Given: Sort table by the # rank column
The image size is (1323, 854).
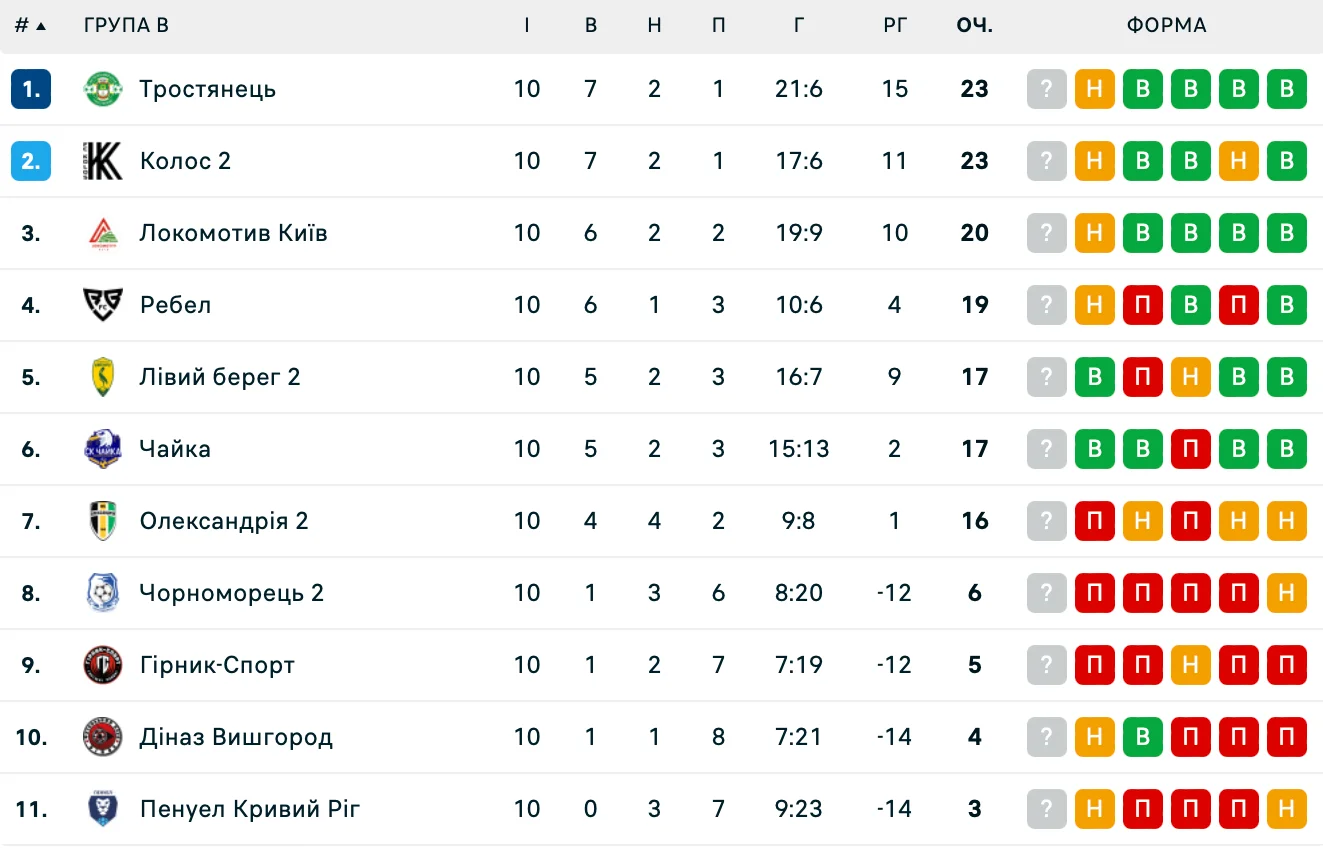Looking at the screenshot, I should 30,26.
